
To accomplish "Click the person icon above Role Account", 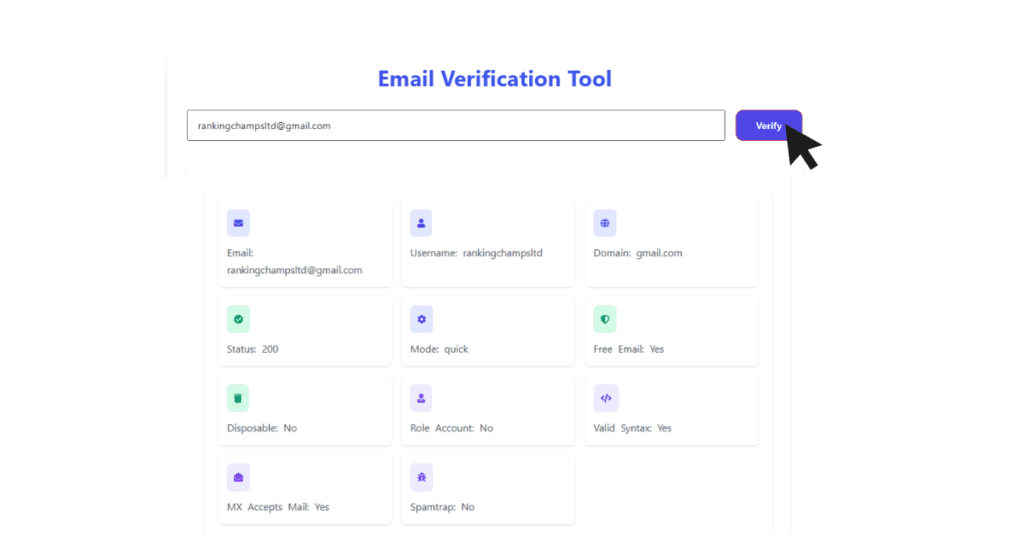I will (x=421, y=398).
